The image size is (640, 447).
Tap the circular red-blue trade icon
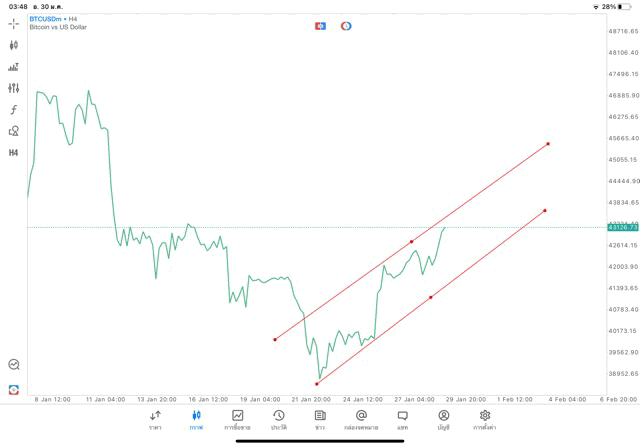coord(346,25)
